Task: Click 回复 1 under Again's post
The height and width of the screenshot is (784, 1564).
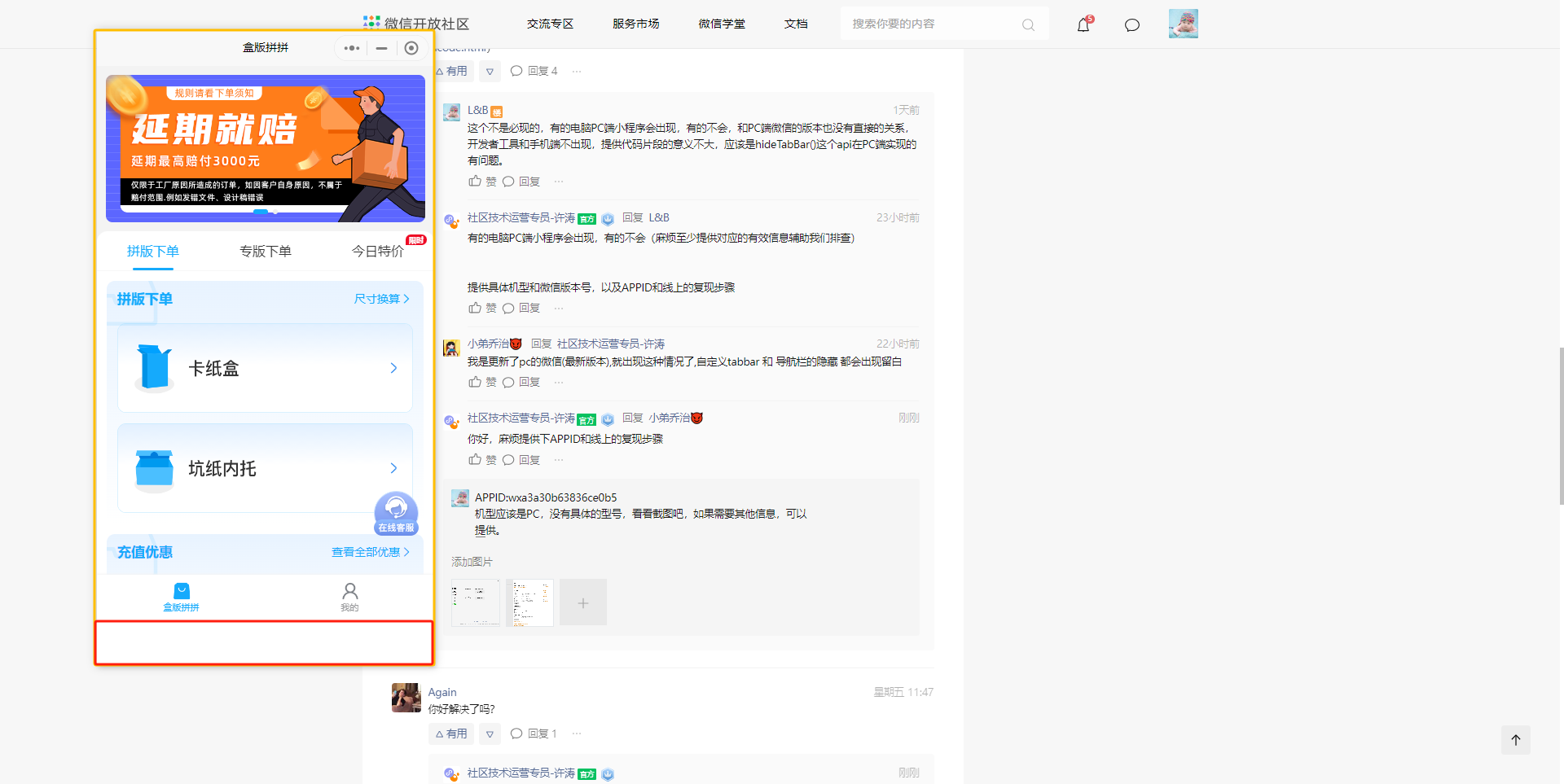Action: coord(534,734)
